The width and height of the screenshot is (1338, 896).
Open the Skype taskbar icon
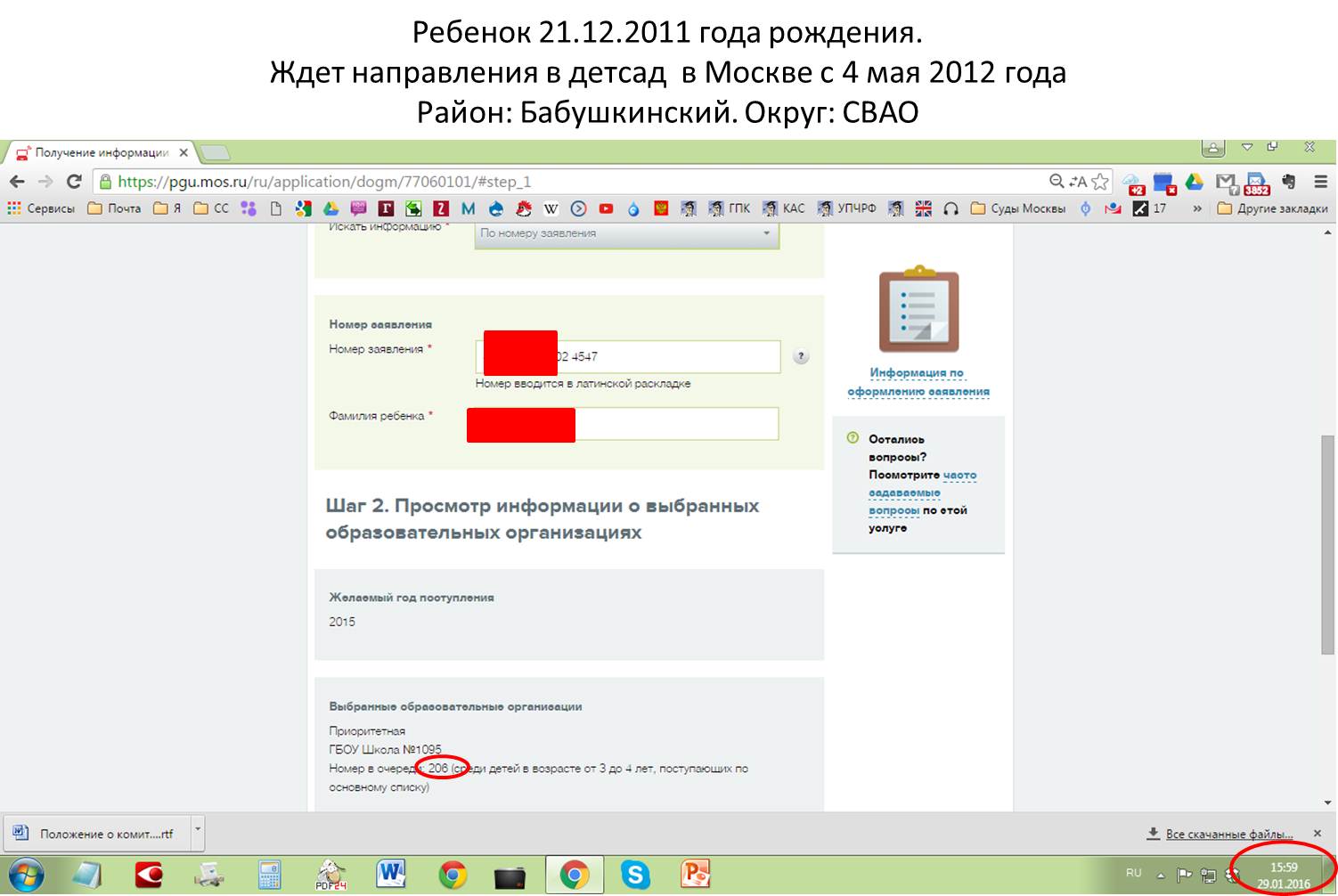coord(635,875)
